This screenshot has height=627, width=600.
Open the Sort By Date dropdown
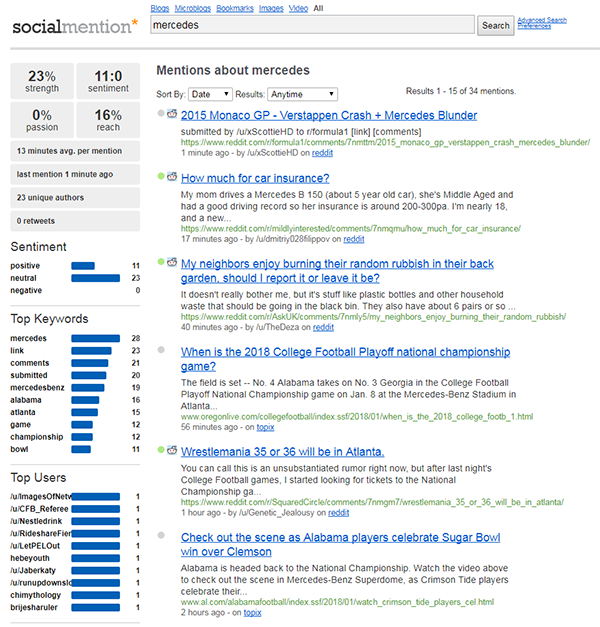(x=210, y=94)
